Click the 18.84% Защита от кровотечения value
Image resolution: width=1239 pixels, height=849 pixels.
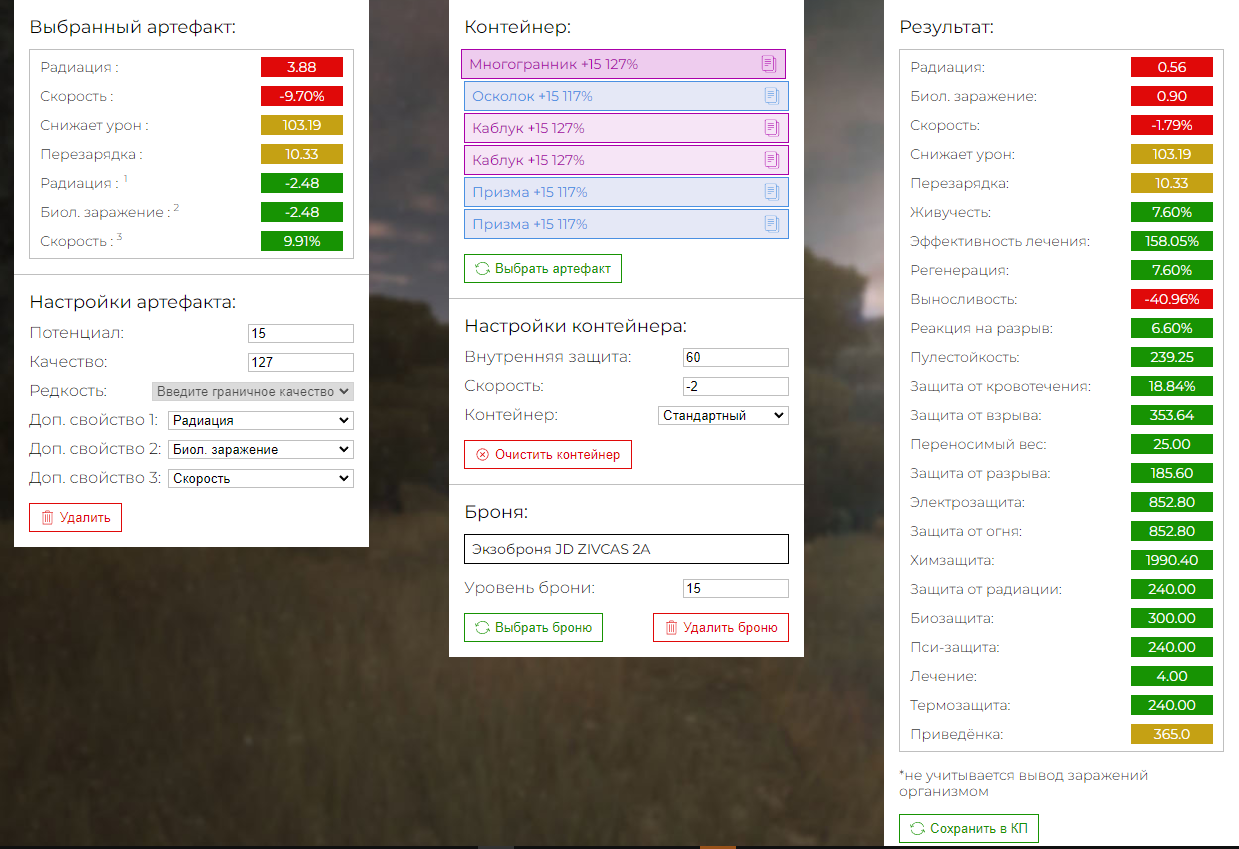[1172, 386]
